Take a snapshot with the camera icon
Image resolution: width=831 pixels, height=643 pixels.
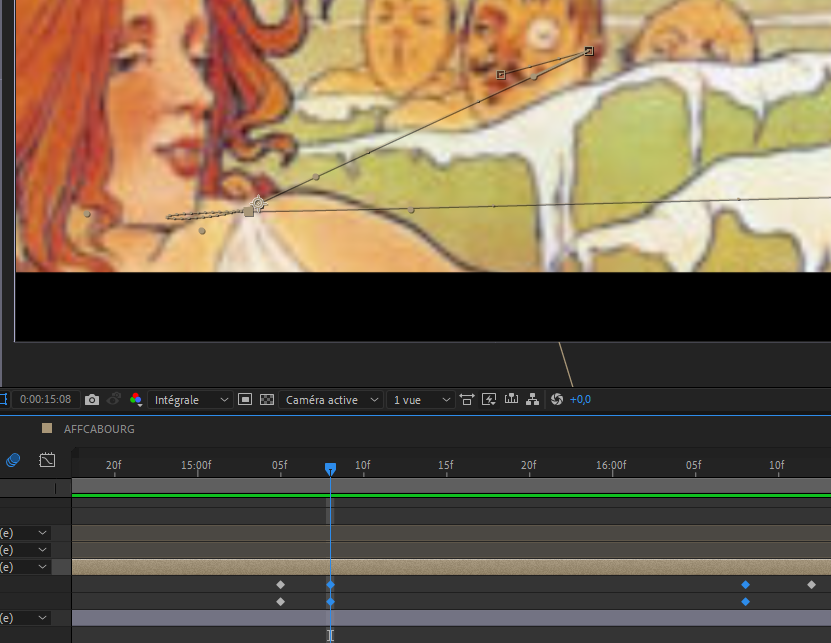tap(92, 400)
